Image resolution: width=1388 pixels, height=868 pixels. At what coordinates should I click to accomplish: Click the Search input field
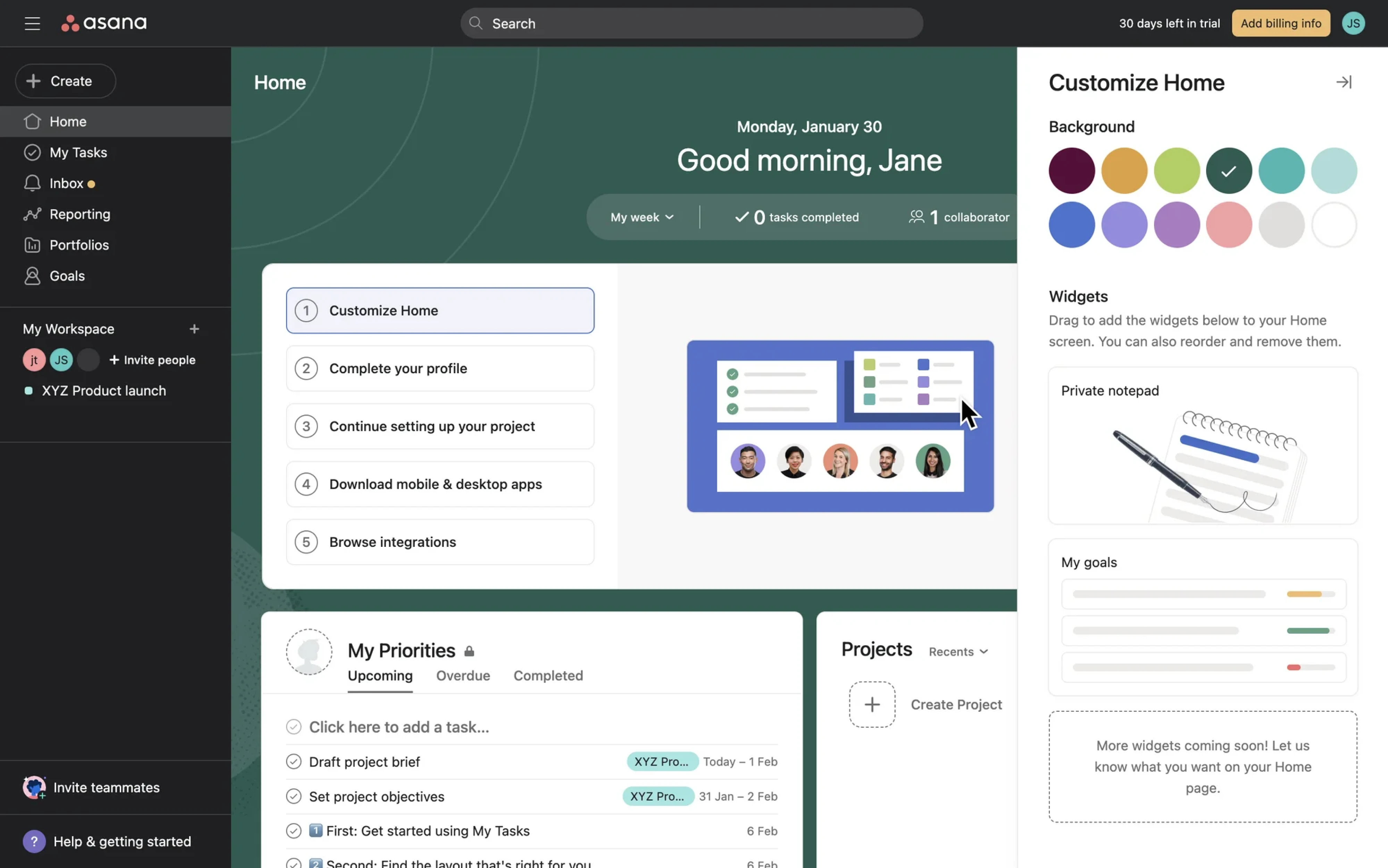691,23
